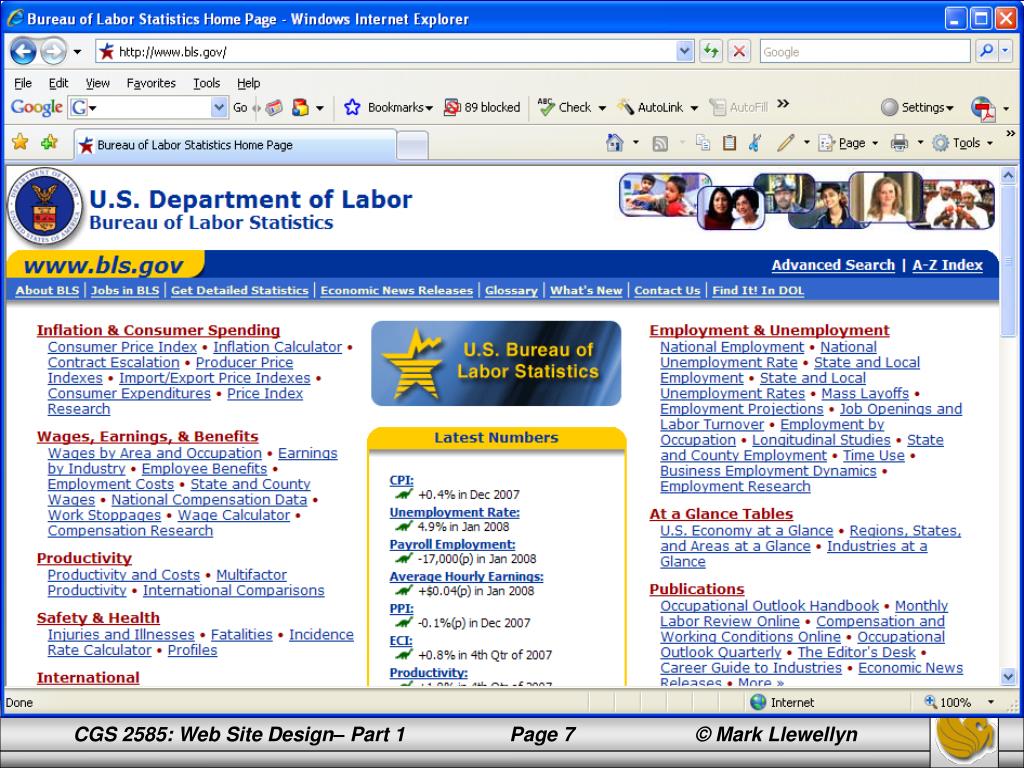Click the Paste clipboard icon in command bar
The width and height of the screenshot is (1024, 768).
click(729, 142)
